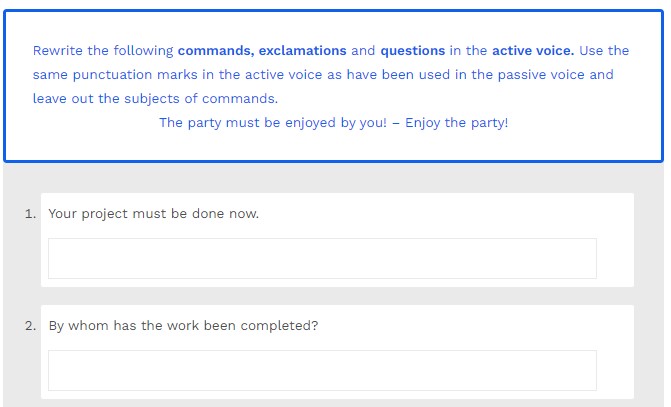Click the bold phrase "active voice."
The height and width of the screenshot is (407, 671).
[533, 50]
